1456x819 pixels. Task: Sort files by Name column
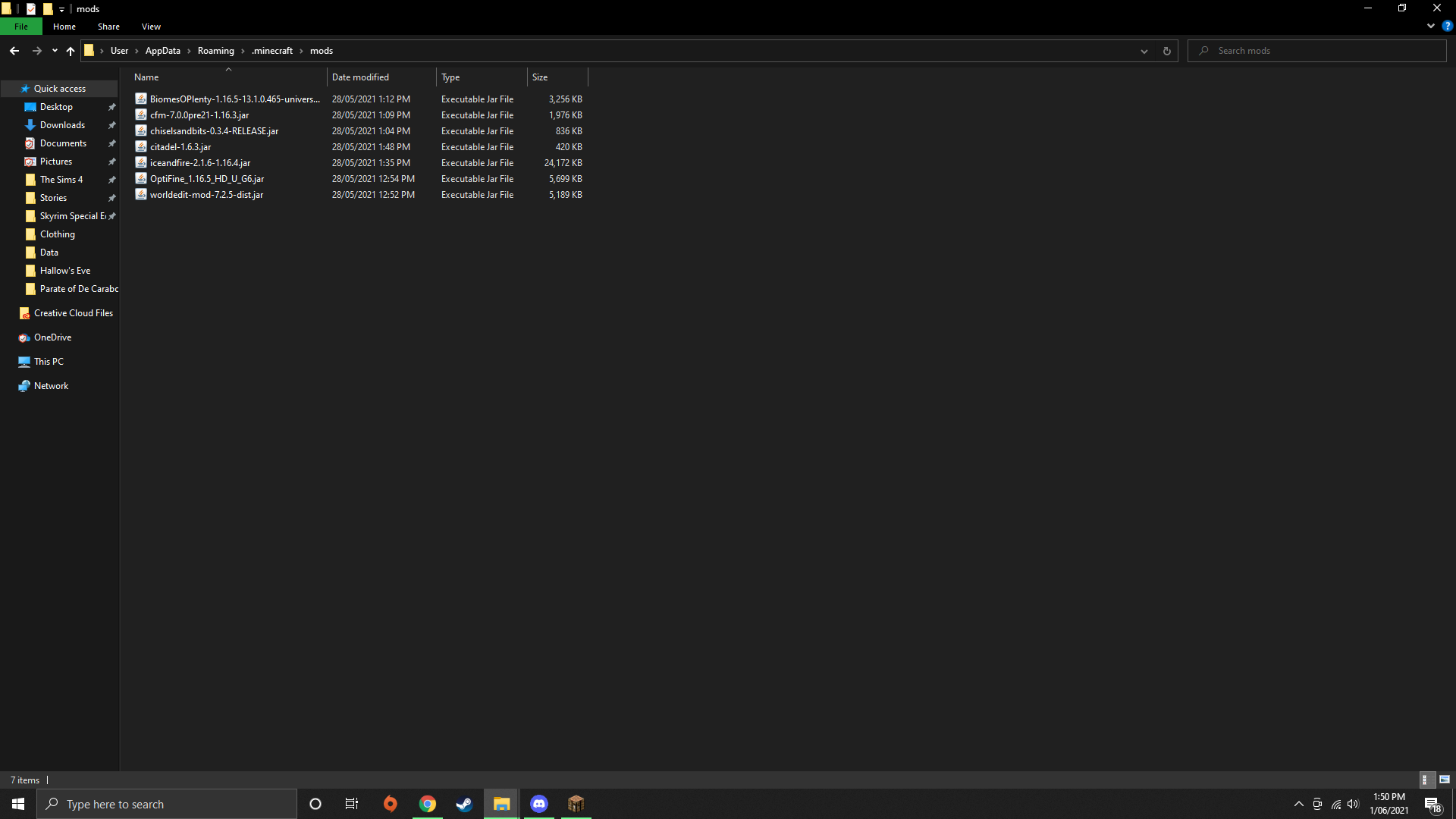[228, 77]
